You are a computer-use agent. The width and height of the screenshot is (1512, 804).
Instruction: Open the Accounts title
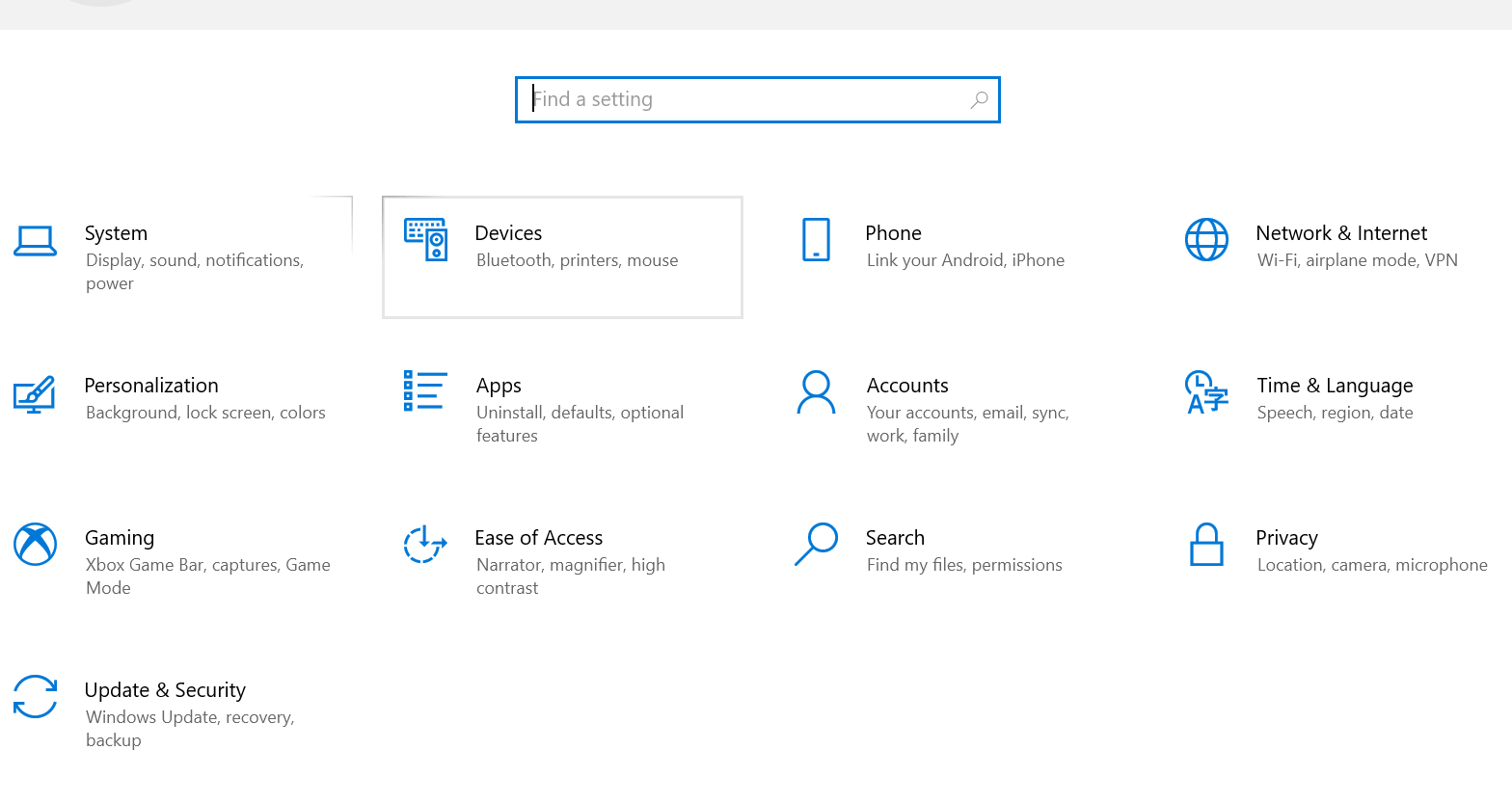pos(907,386)
